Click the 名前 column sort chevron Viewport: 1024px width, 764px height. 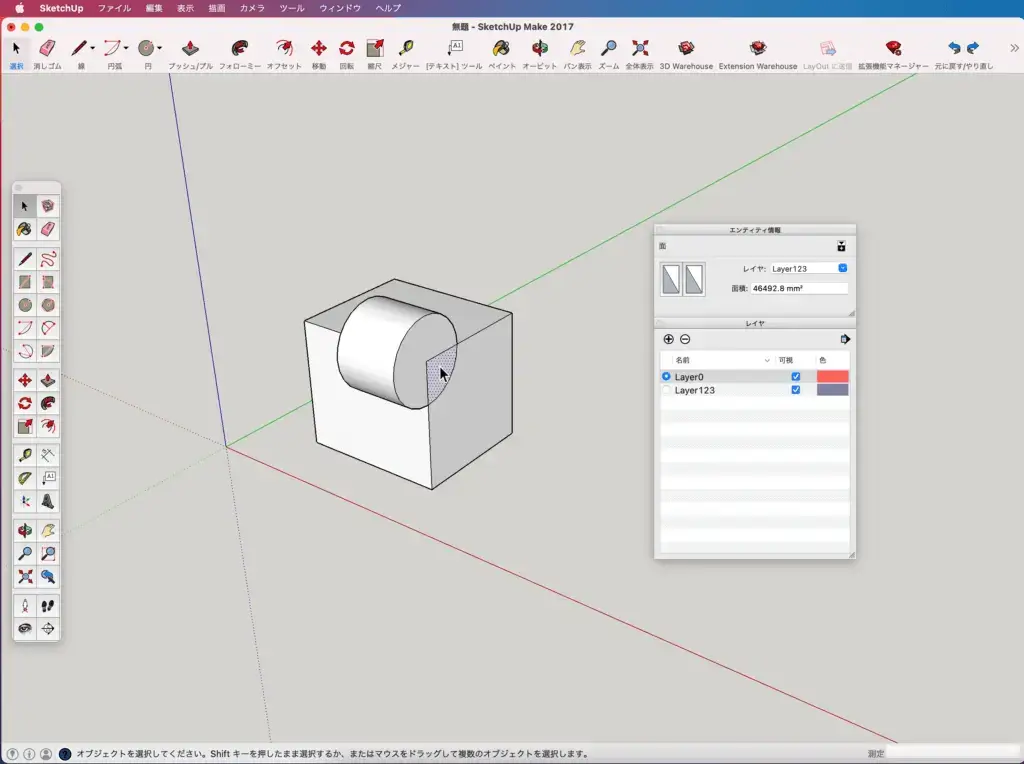[767, 360]
